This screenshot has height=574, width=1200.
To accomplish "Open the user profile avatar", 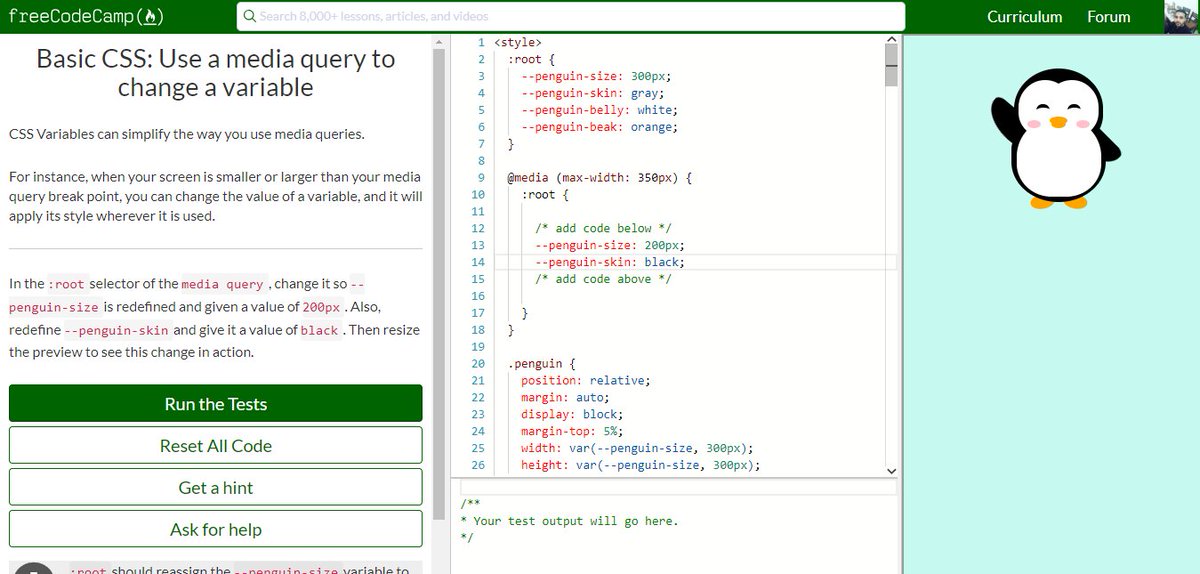I will pyautogui.click(x=1181, y=16).
